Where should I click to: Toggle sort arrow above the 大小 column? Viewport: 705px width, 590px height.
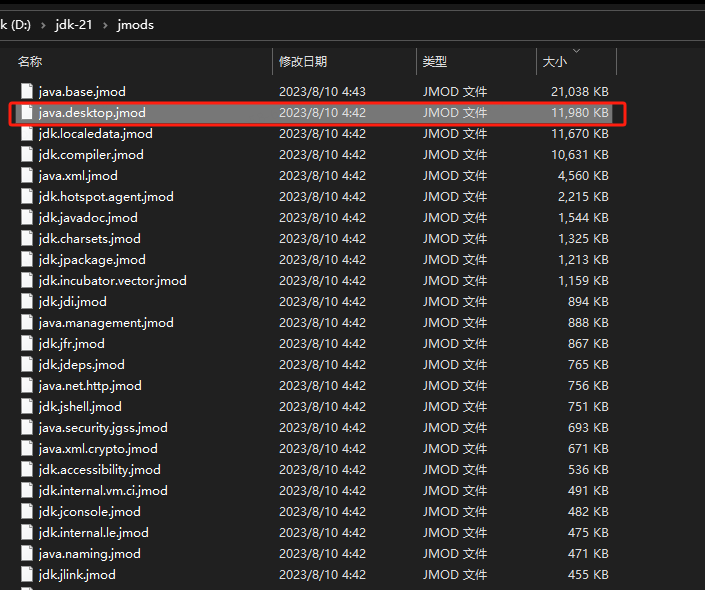point(576,51)
